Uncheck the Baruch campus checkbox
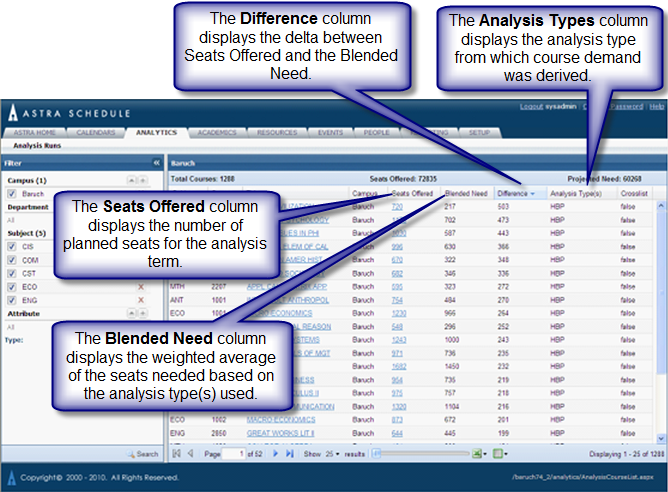This screenshot has height=492, width=668. click(x=12, y=194)
